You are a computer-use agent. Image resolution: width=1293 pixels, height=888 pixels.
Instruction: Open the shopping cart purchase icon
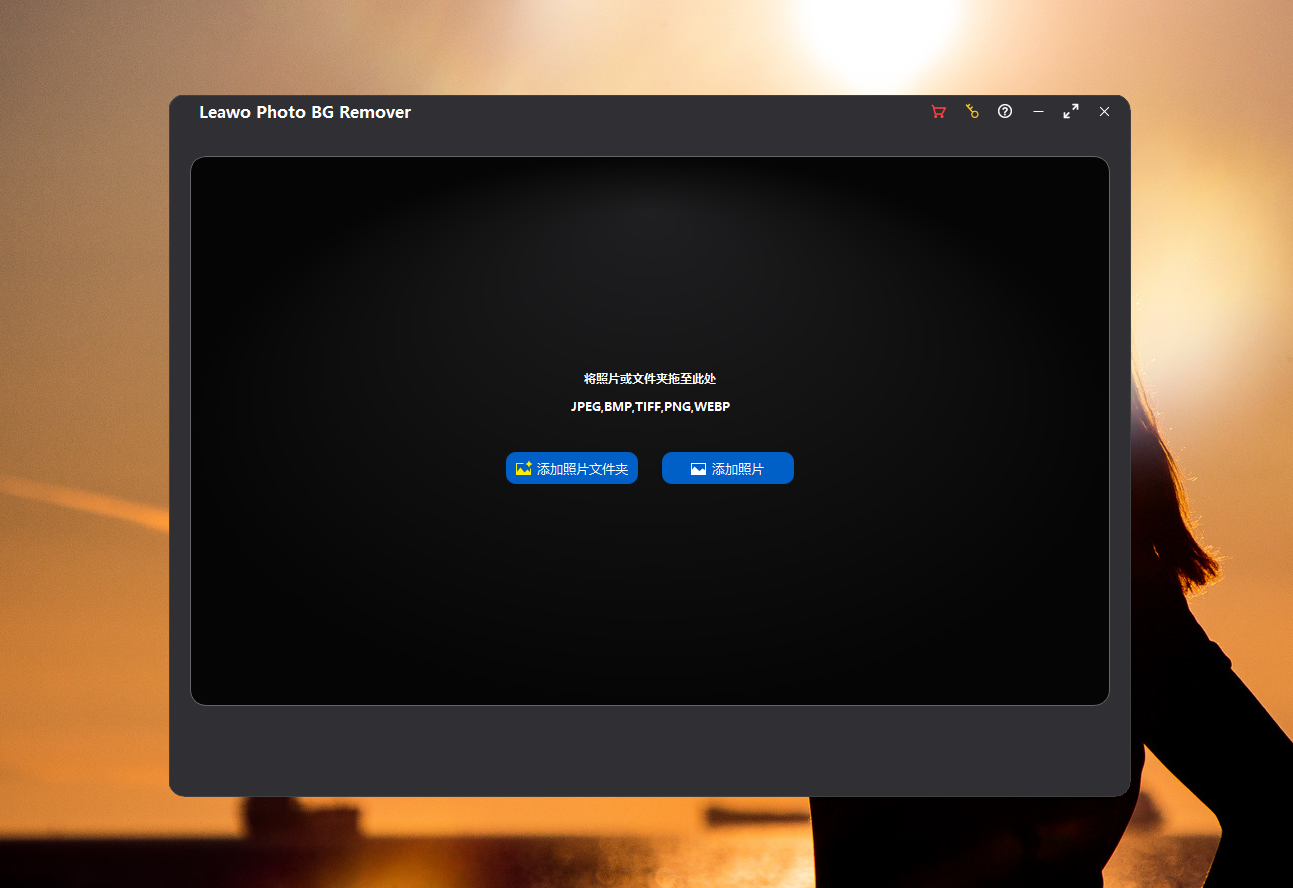[x=938, y=112]
